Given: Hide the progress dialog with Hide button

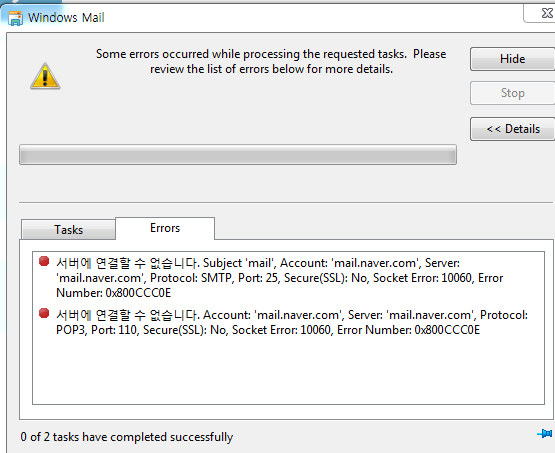Looking at the screenshot, I should click(512, 59).
